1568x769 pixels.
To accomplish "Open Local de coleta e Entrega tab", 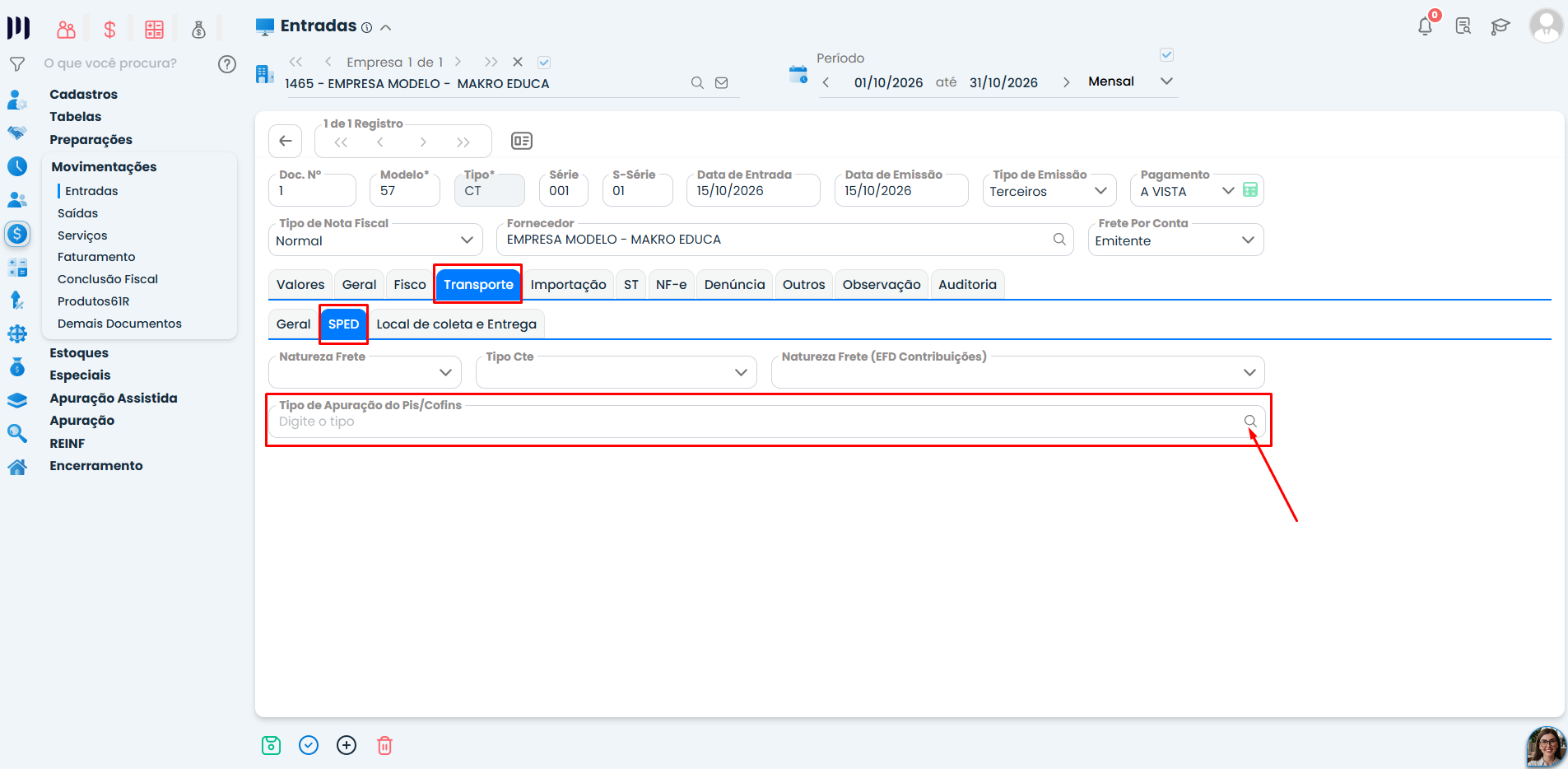I will point(456,324).
